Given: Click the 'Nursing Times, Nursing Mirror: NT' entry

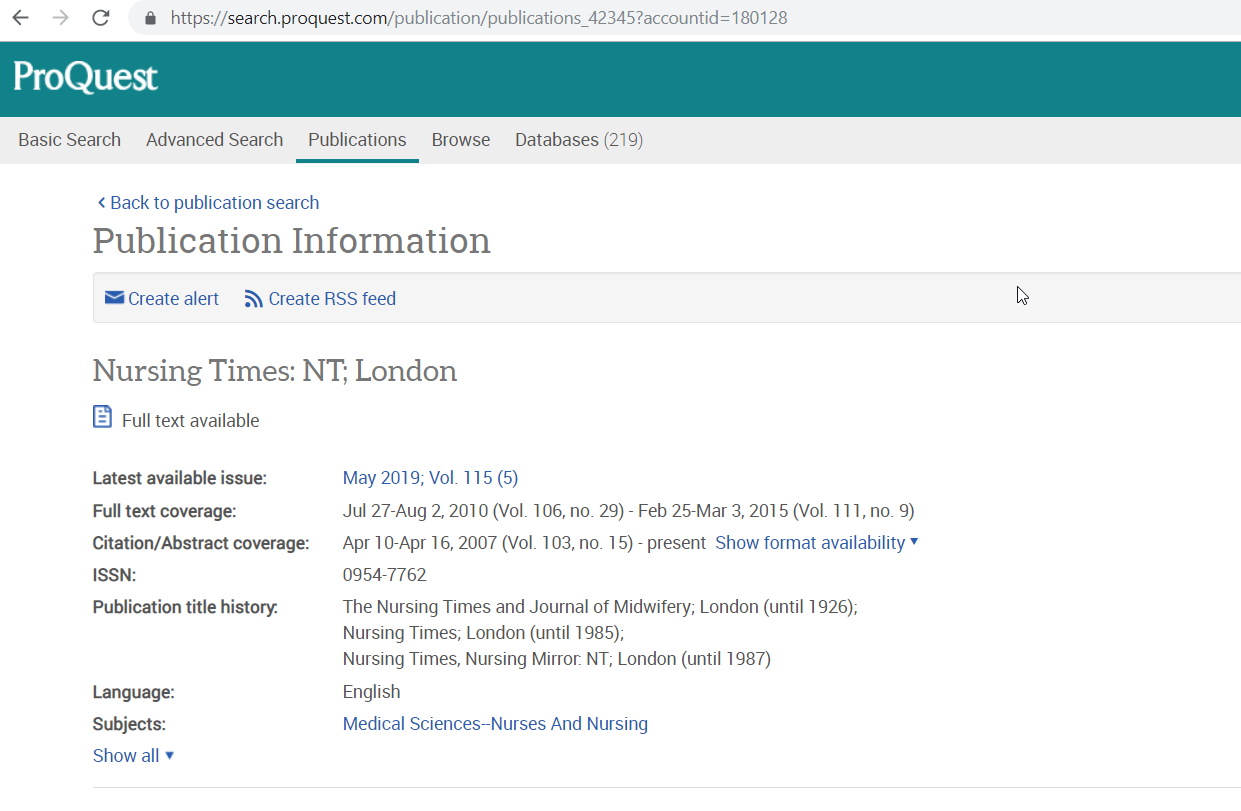Looking at the screenshot, I should coord(557,659).
